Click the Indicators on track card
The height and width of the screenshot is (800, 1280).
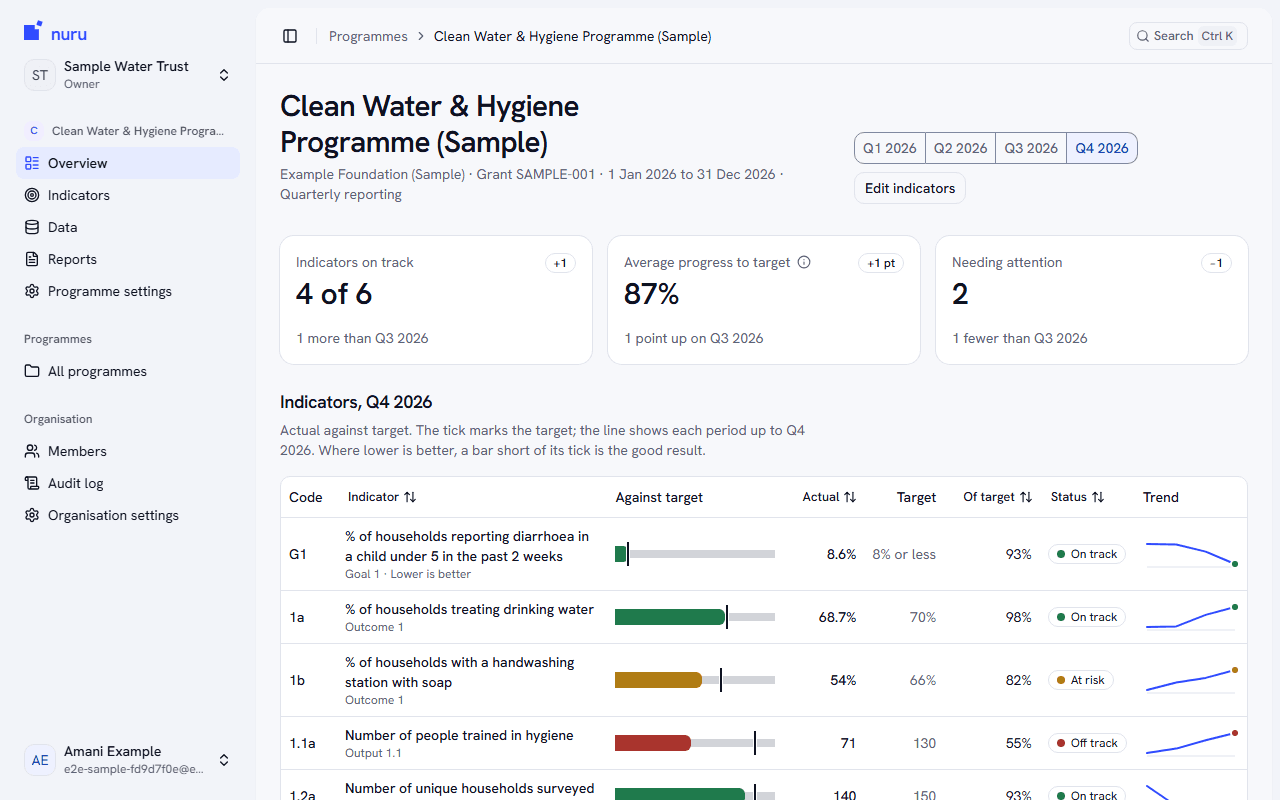coord(436,300)
